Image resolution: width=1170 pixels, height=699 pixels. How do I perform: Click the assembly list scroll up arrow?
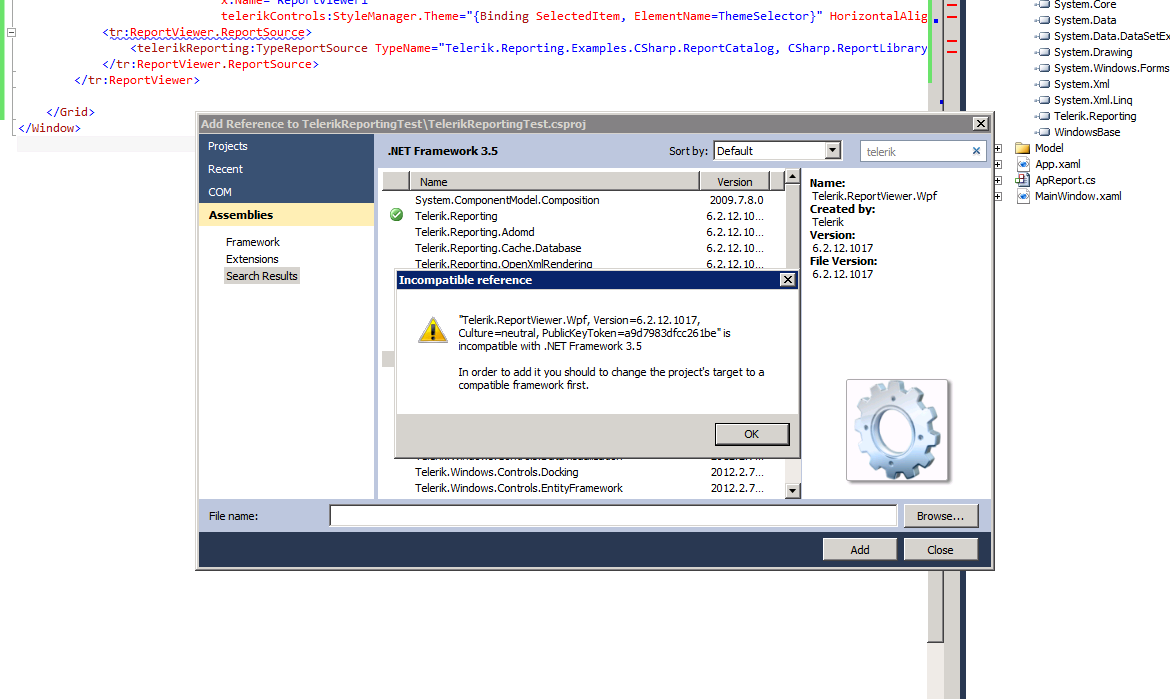(792, 178)
